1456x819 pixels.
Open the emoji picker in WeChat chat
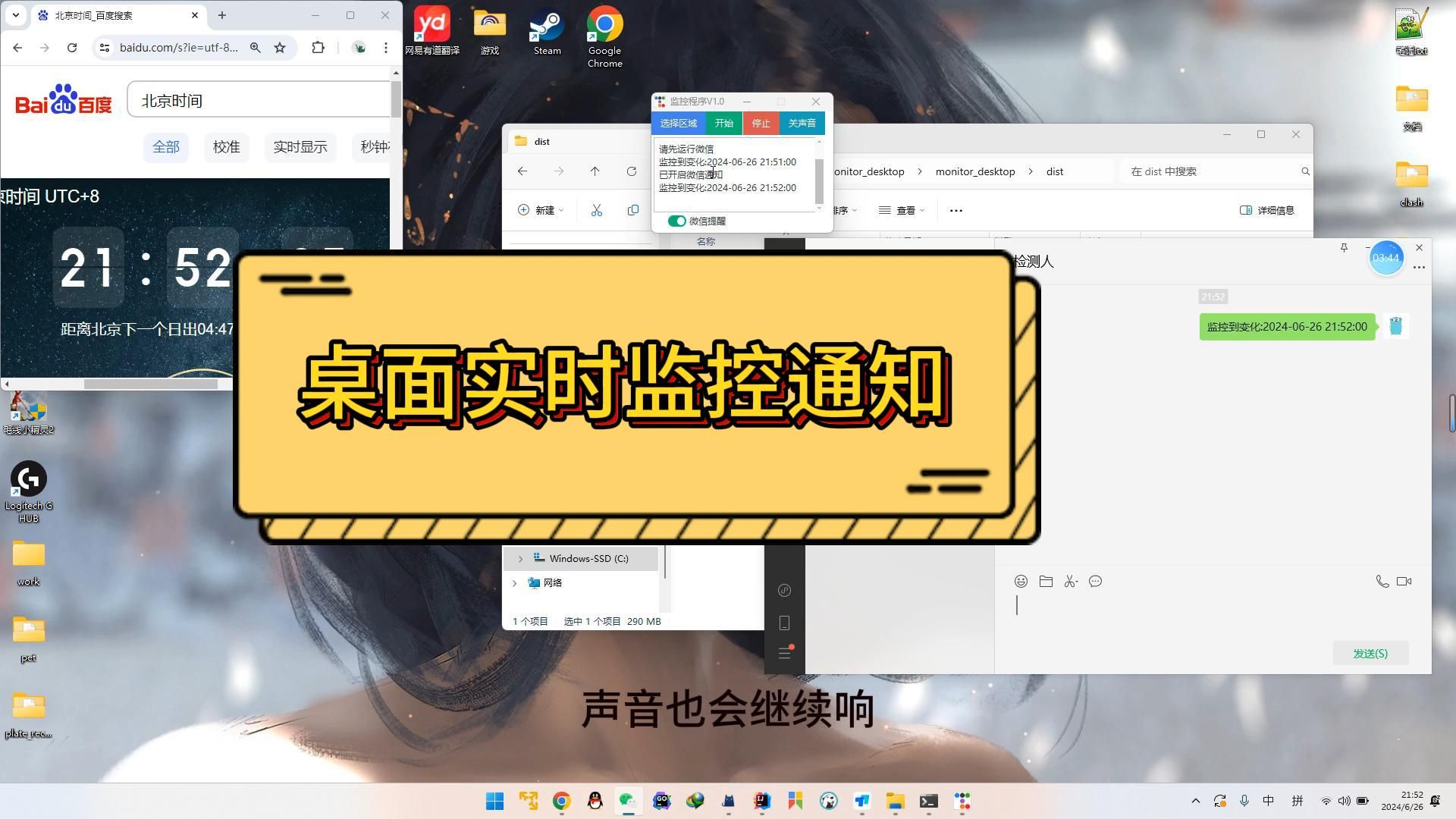(1020, 582)
